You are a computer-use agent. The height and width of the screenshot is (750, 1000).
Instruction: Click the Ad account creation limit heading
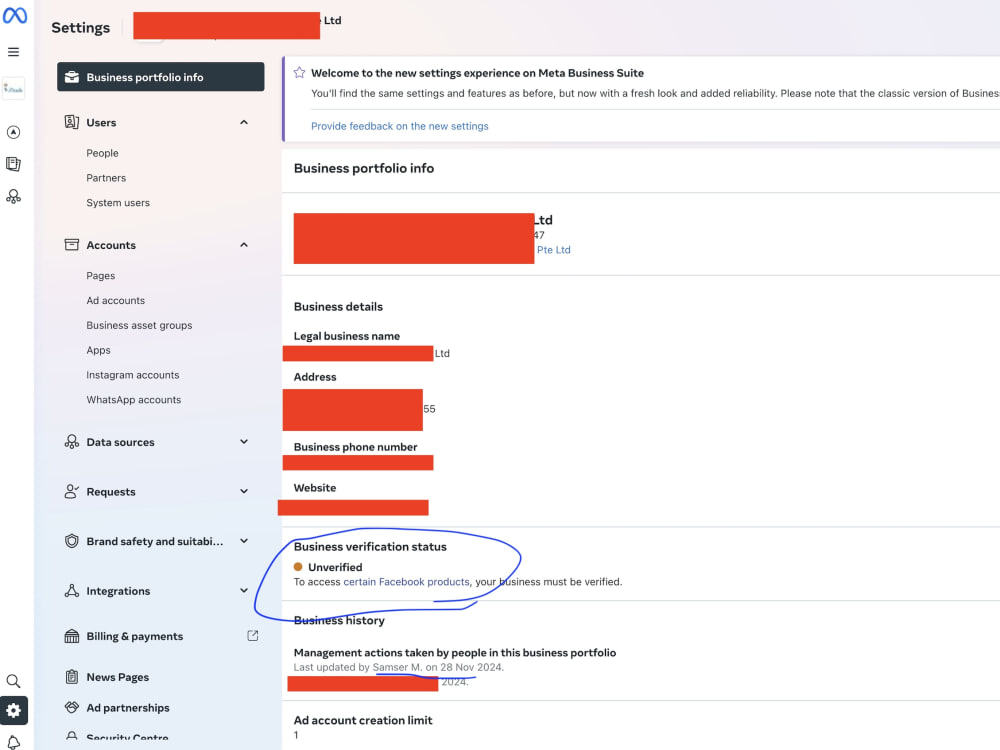[x=363, y=720]
